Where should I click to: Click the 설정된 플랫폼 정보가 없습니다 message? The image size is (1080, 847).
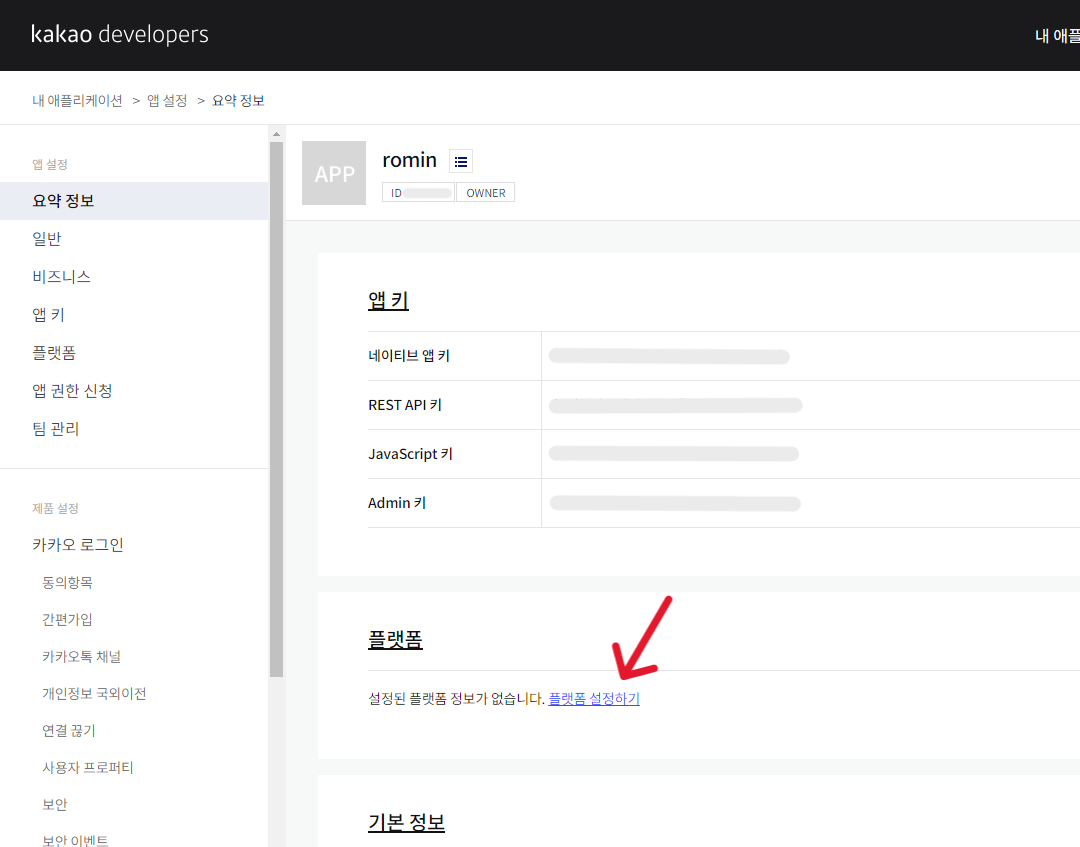pos(457,699)
